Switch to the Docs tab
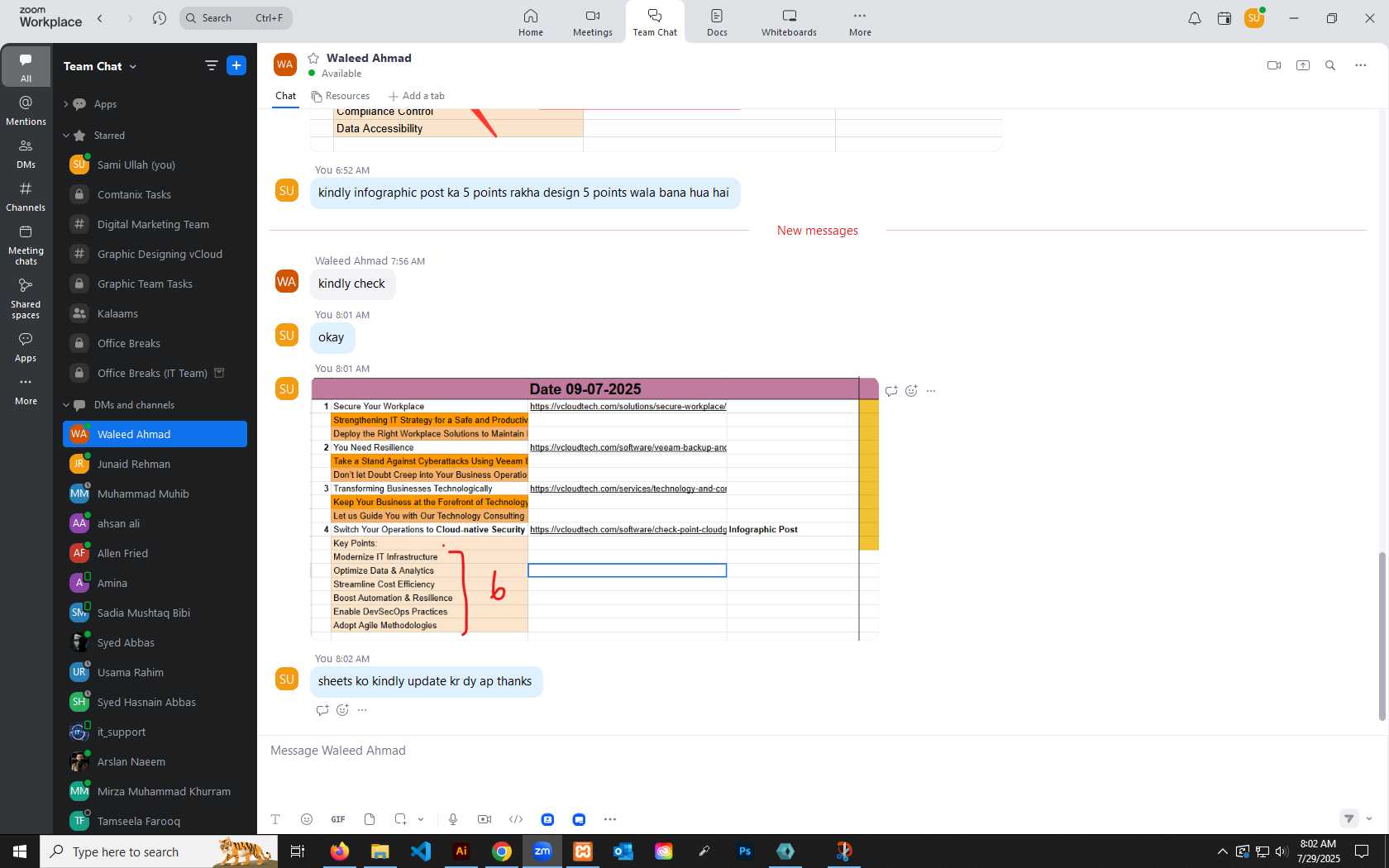This screenshot has width=1389, height=868. [x=717, y=22]
